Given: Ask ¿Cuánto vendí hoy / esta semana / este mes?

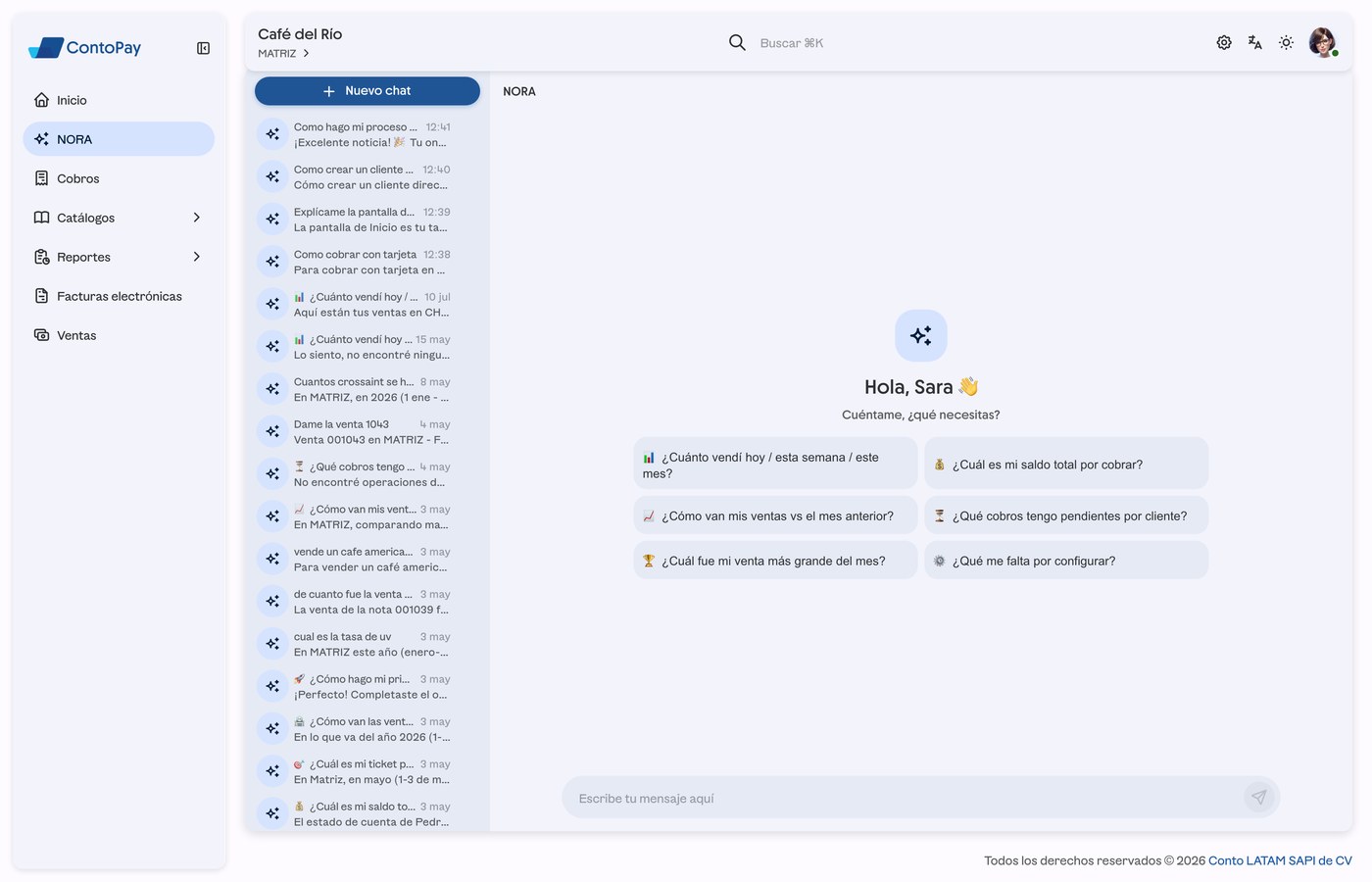Looking at the screenshot, I should 775,464.
